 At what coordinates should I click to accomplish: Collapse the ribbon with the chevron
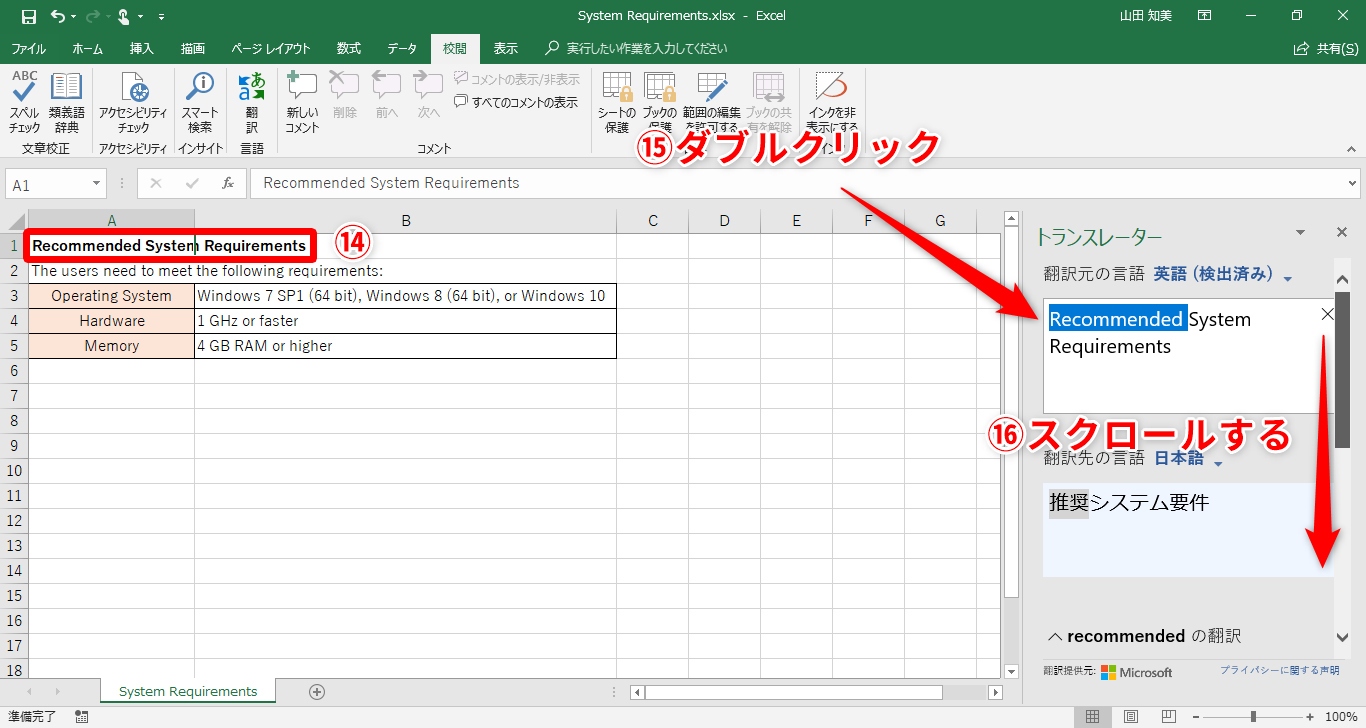click(1351, 148)
